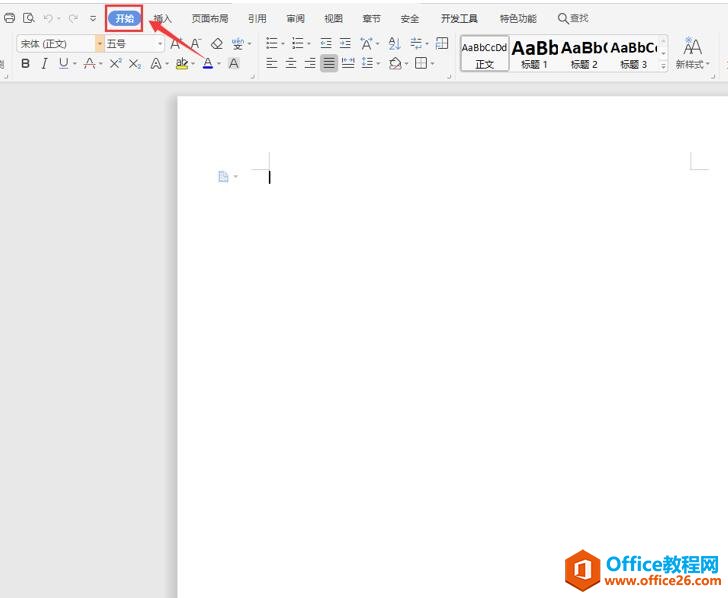
Task: Toggle Italic formatting
Action: click(x=45, y=64)
